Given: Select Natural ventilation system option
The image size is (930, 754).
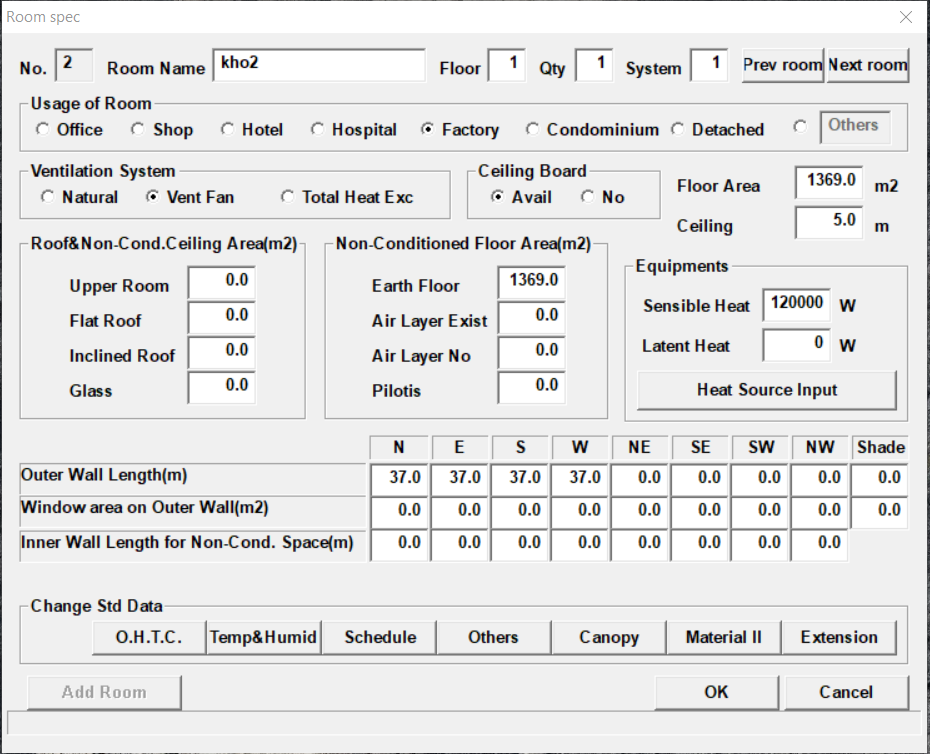Looking at the screenshot, I should (x=47, y=198).
